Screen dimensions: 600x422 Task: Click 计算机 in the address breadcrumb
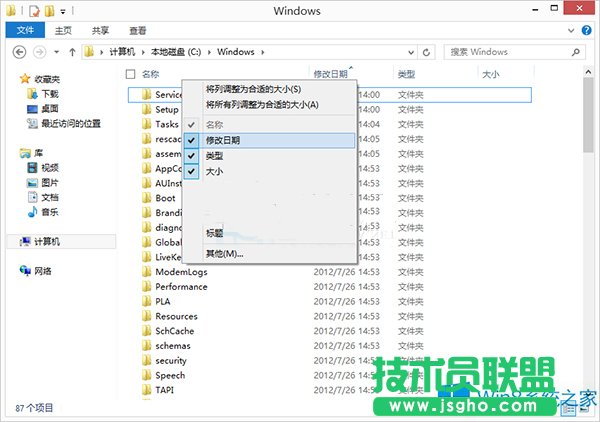122,52
